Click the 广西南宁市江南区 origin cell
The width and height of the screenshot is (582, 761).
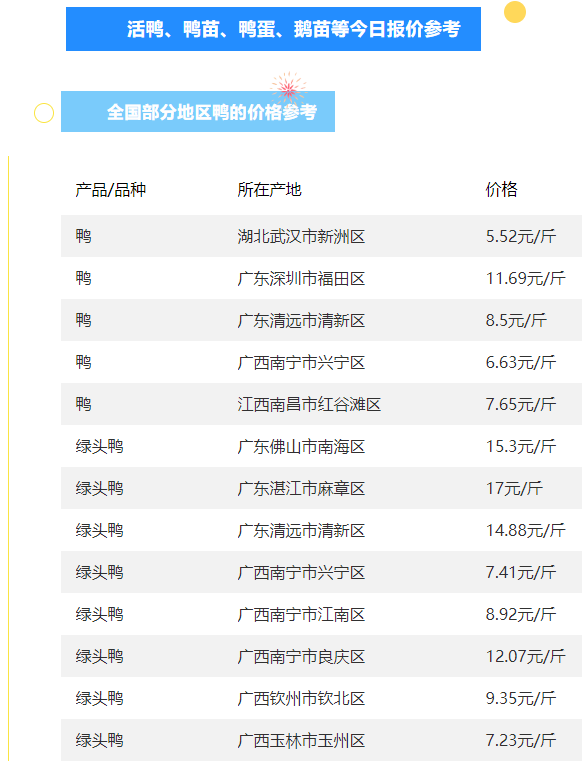tap(301, 614)
